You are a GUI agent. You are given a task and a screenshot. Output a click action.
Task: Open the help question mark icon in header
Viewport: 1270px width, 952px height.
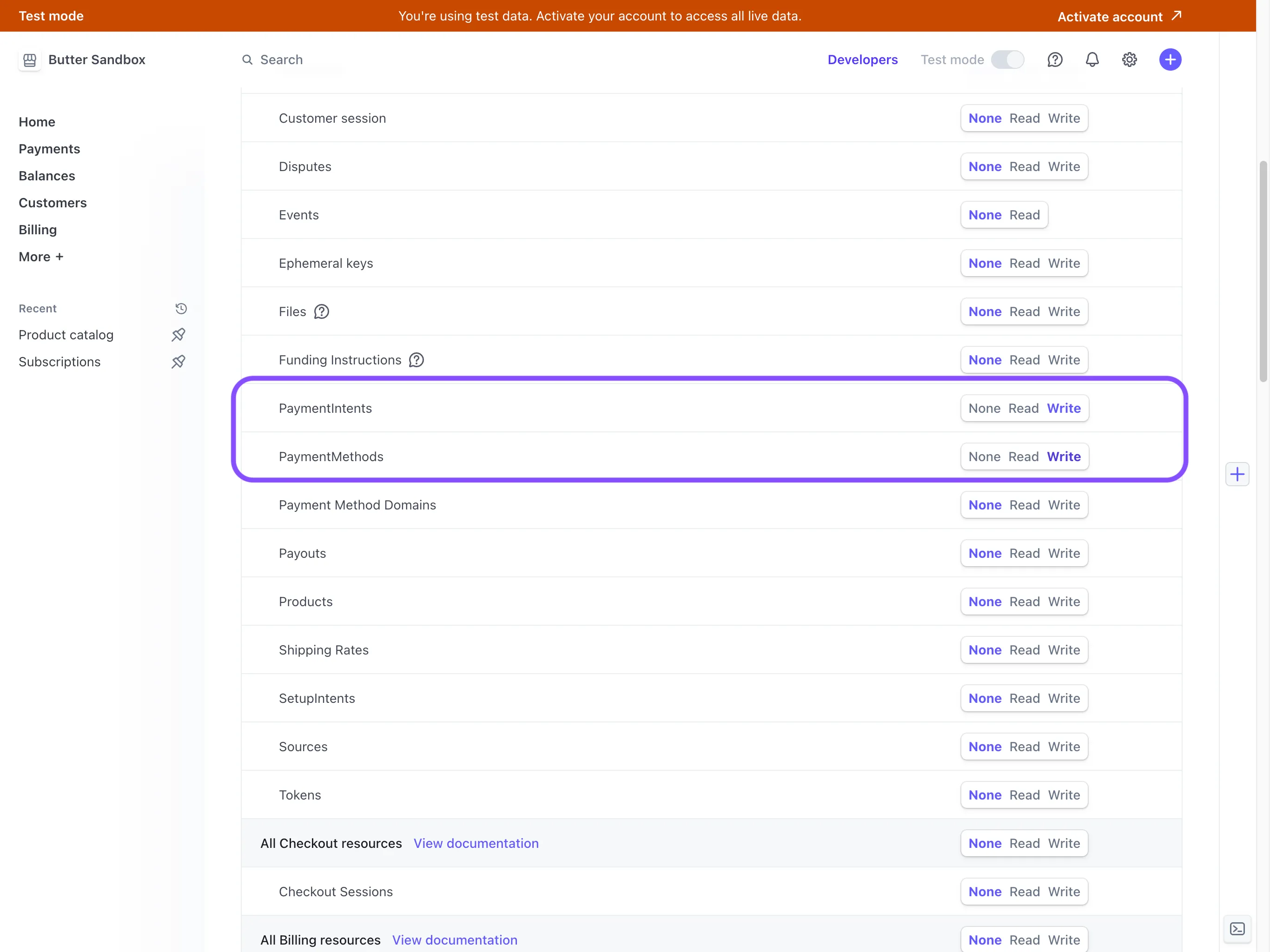pos(1055,59)
